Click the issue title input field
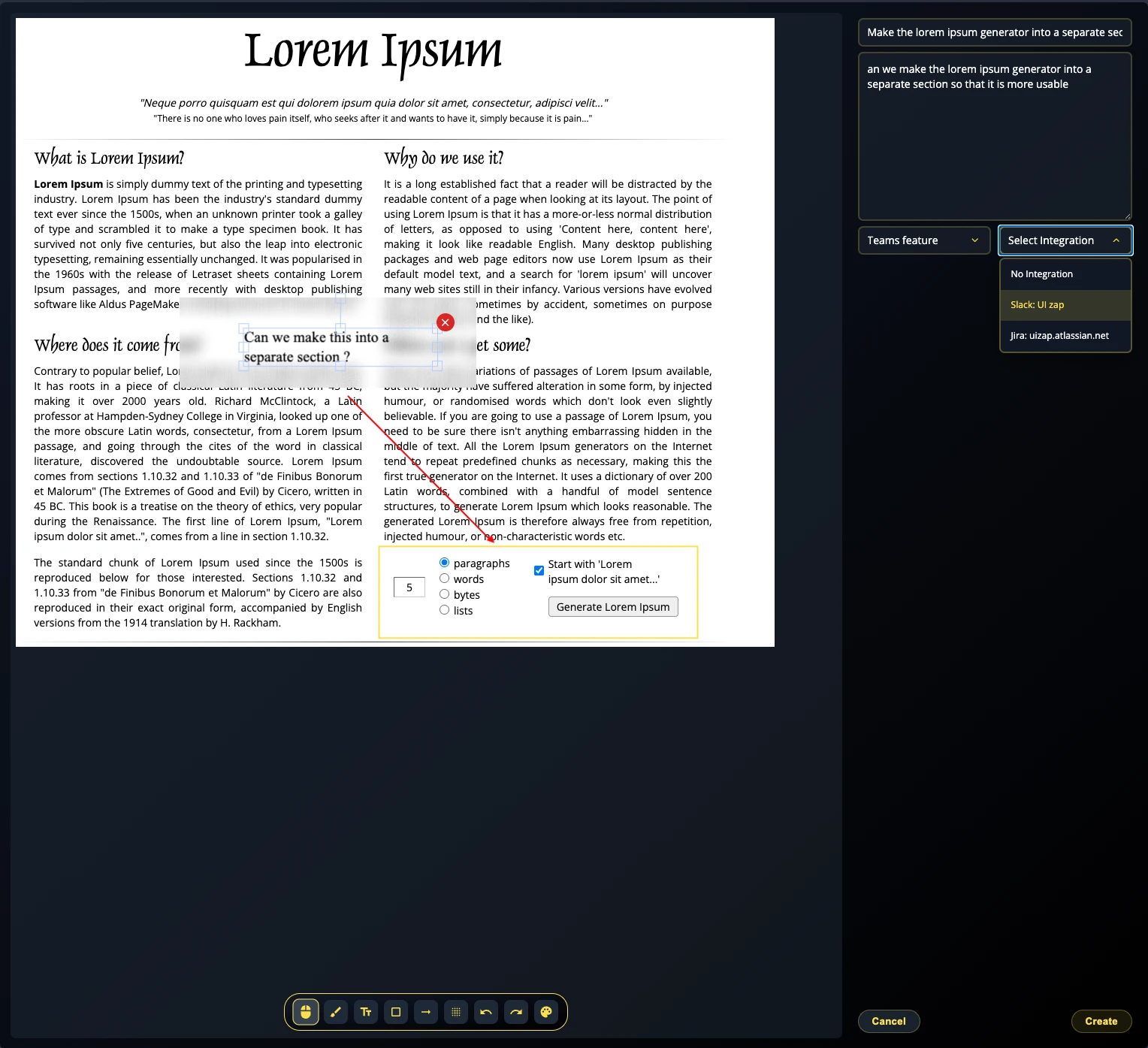1148x1048 pixels. pos(994,32)
